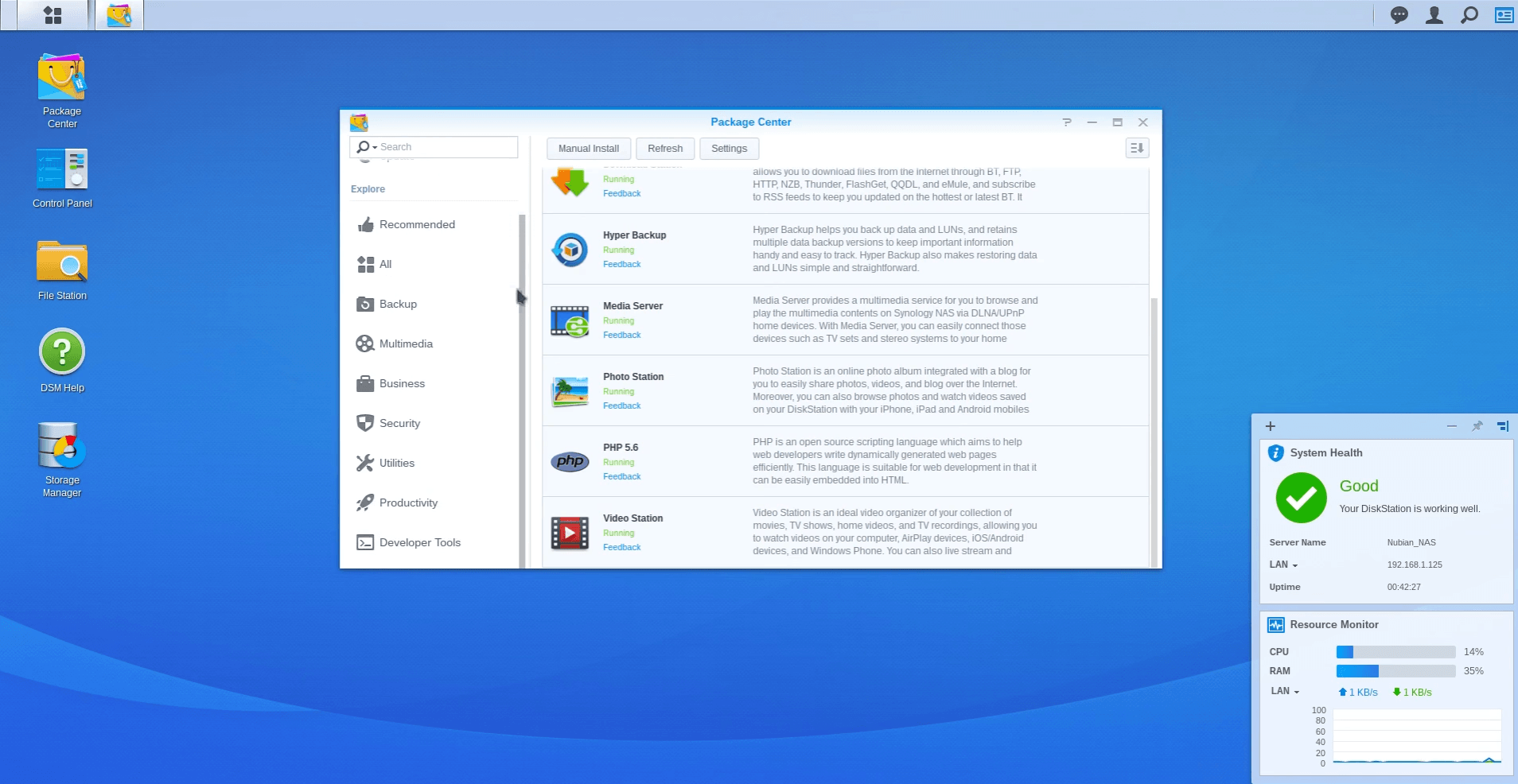This screenshot has height=784, width=1518.
Task: Click the PHP 5.6 package icon
Action: (570, 461)
